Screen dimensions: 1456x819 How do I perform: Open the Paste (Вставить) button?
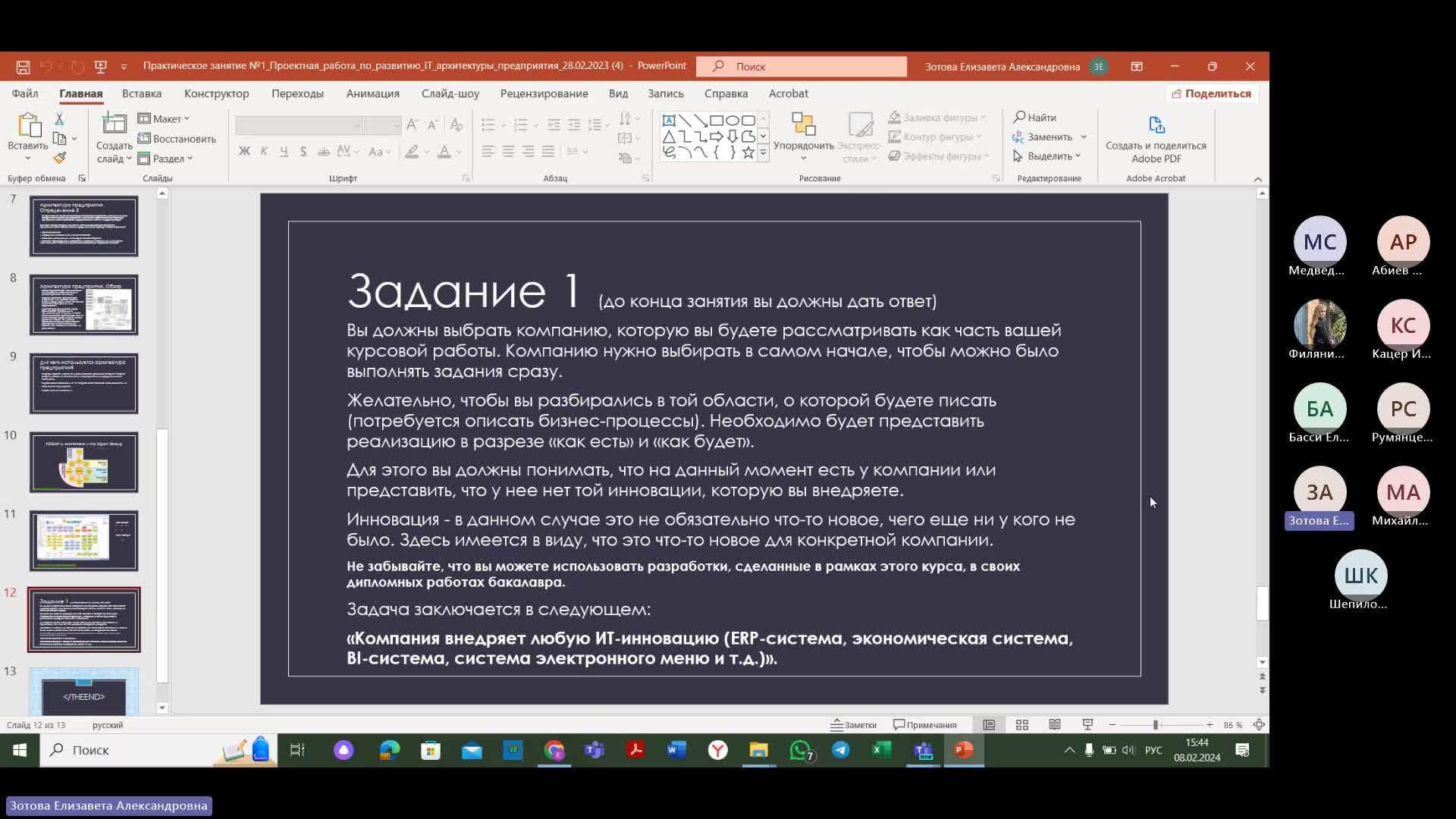click(x=28, y=136)
